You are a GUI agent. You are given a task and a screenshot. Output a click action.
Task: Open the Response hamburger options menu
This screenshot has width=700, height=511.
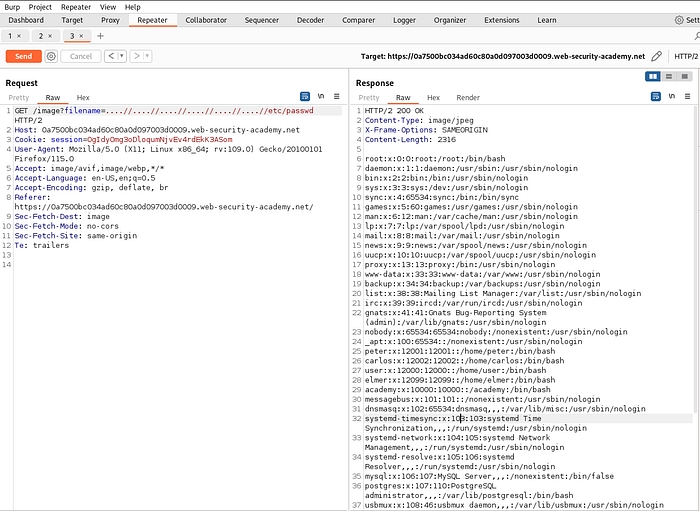[x=686, y=97]
